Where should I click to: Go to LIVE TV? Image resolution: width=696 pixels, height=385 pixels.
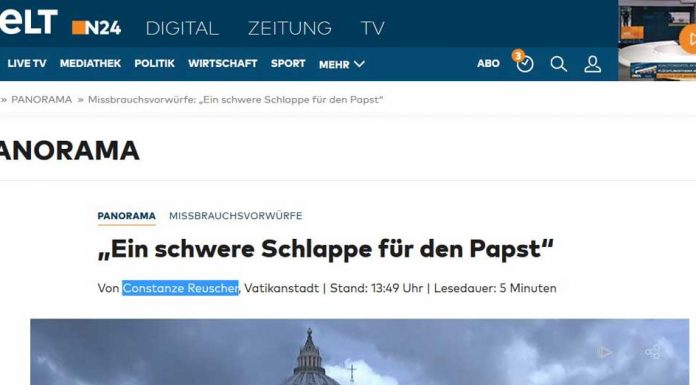tap(27, 64)
